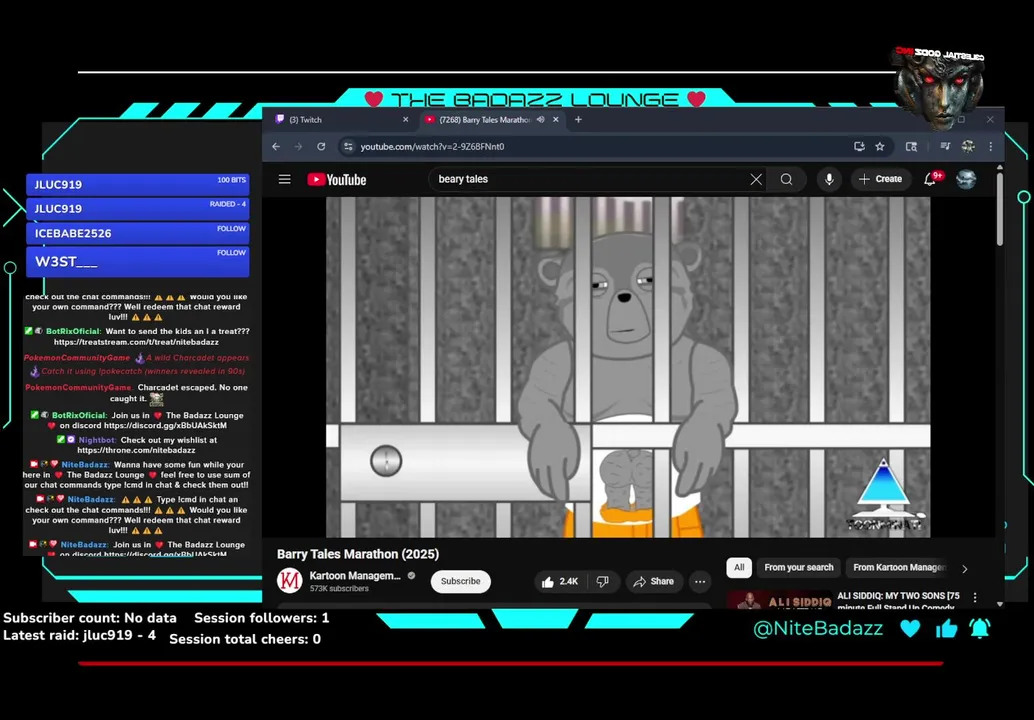
Task: Click the JLUC919 raided alert row
Action: 138,208
